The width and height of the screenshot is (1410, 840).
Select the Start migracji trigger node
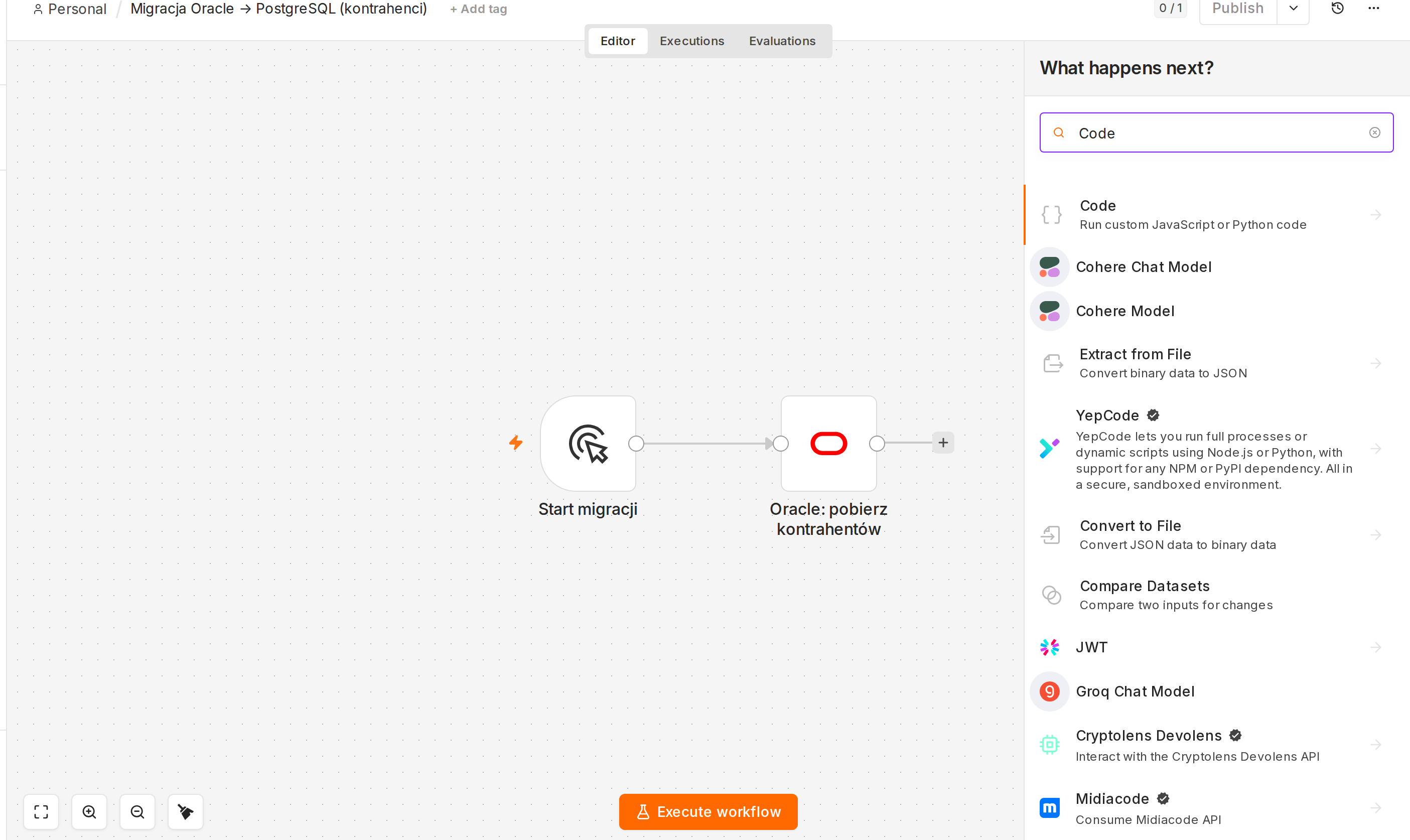[588, 443]
